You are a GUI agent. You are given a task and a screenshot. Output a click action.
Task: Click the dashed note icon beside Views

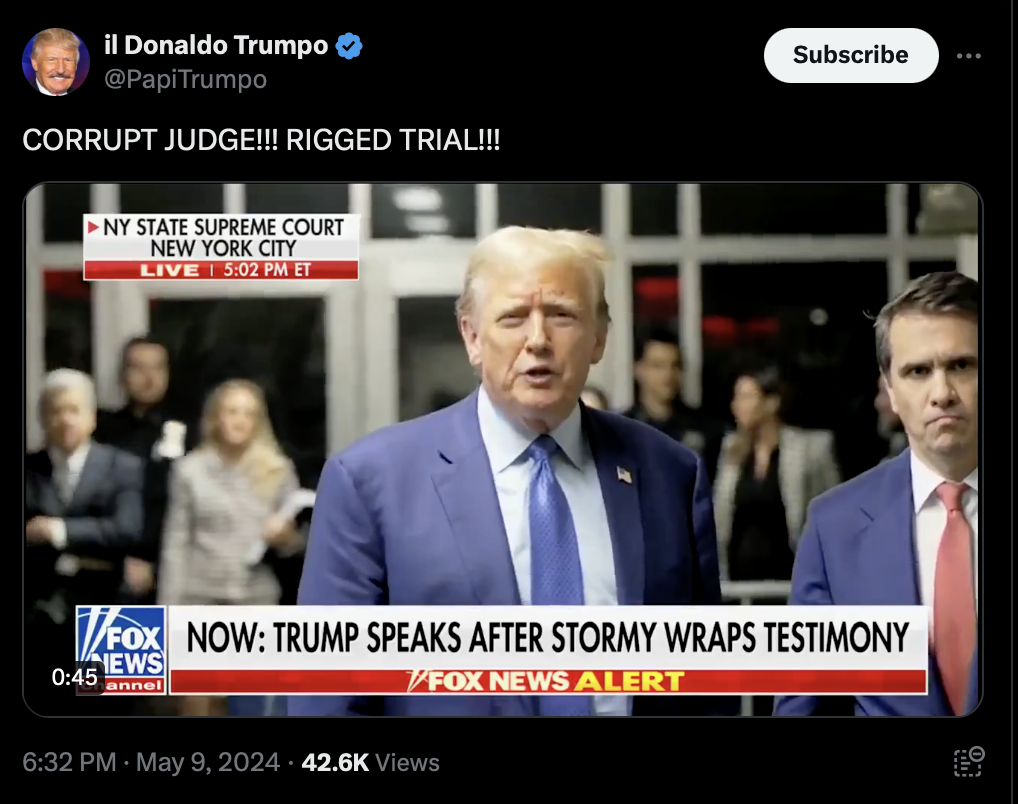coord(969,762)
